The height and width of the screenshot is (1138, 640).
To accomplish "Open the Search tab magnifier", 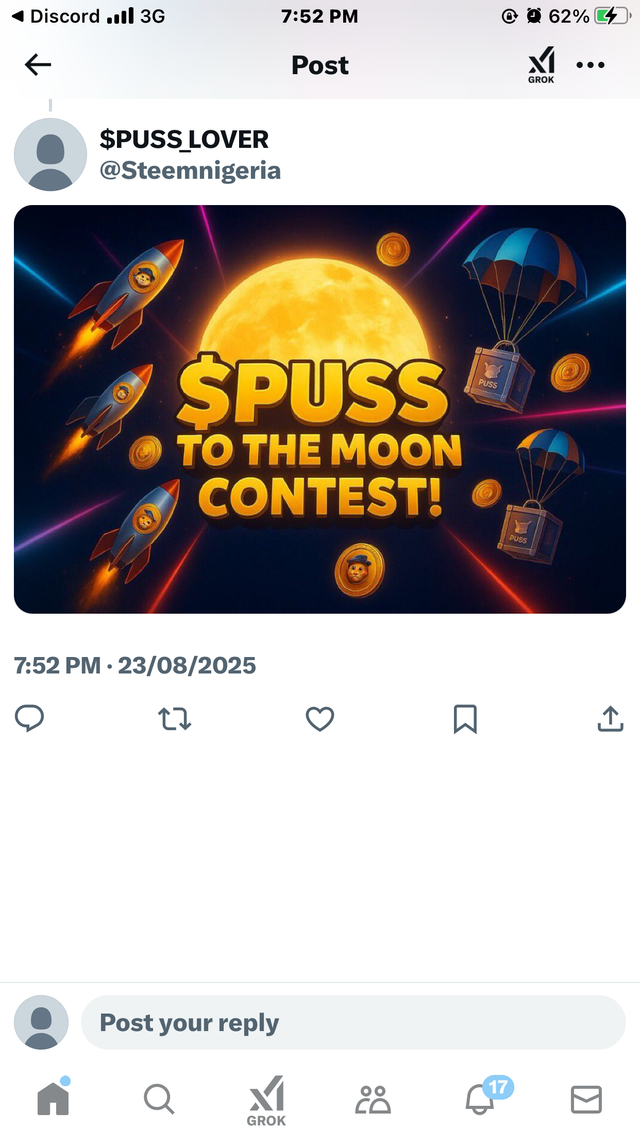I will pyautogui.click(x=159, y=1099).
